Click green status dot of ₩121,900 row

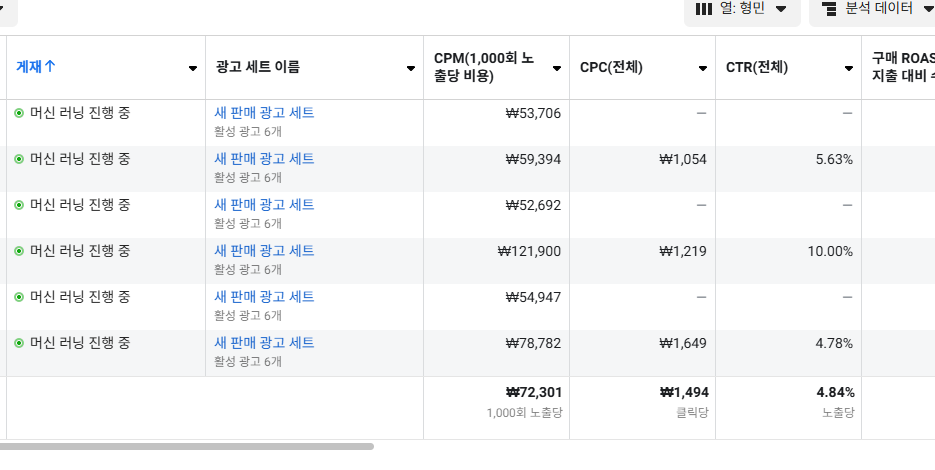19,251
